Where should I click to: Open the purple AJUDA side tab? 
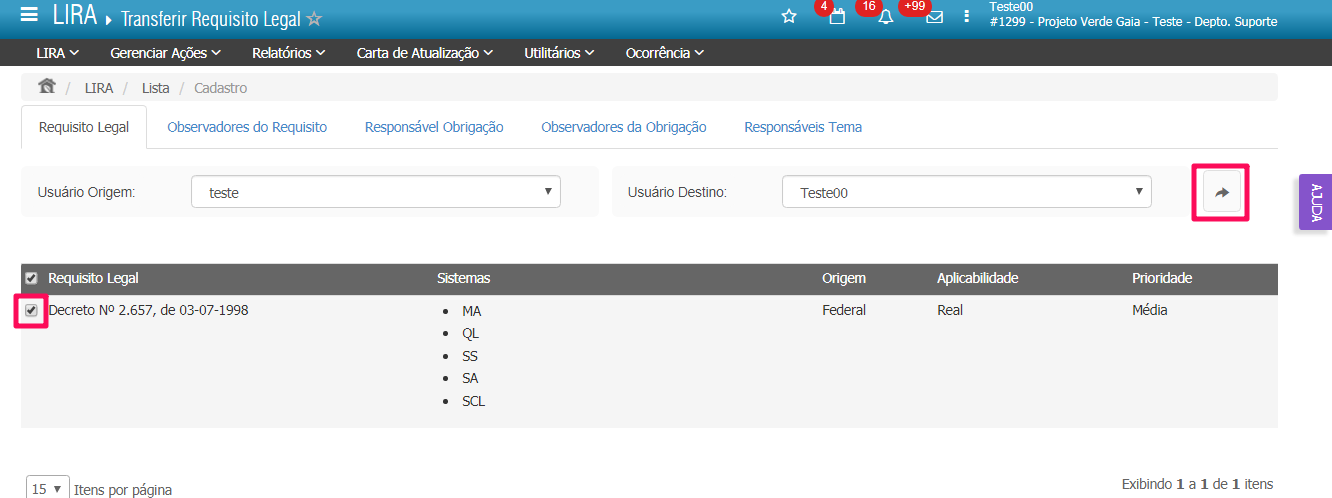pos(1315,202)
